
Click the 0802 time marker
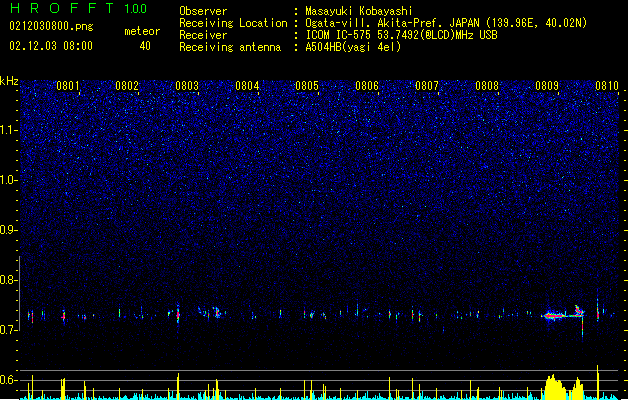point(127,86)
